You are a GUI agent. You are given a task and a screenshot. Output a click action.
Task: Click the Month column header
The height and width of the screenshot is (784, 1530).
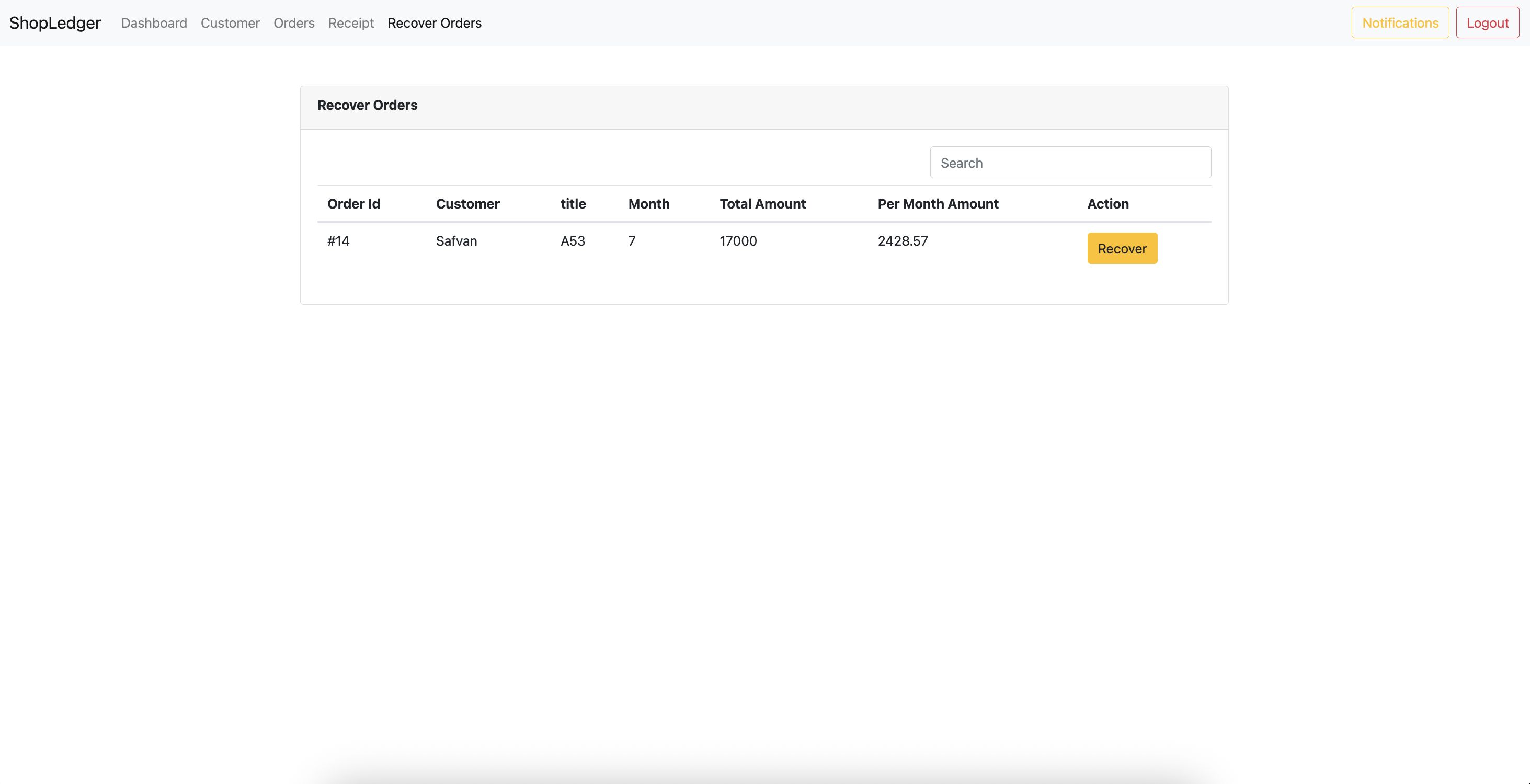pos(648,203)
